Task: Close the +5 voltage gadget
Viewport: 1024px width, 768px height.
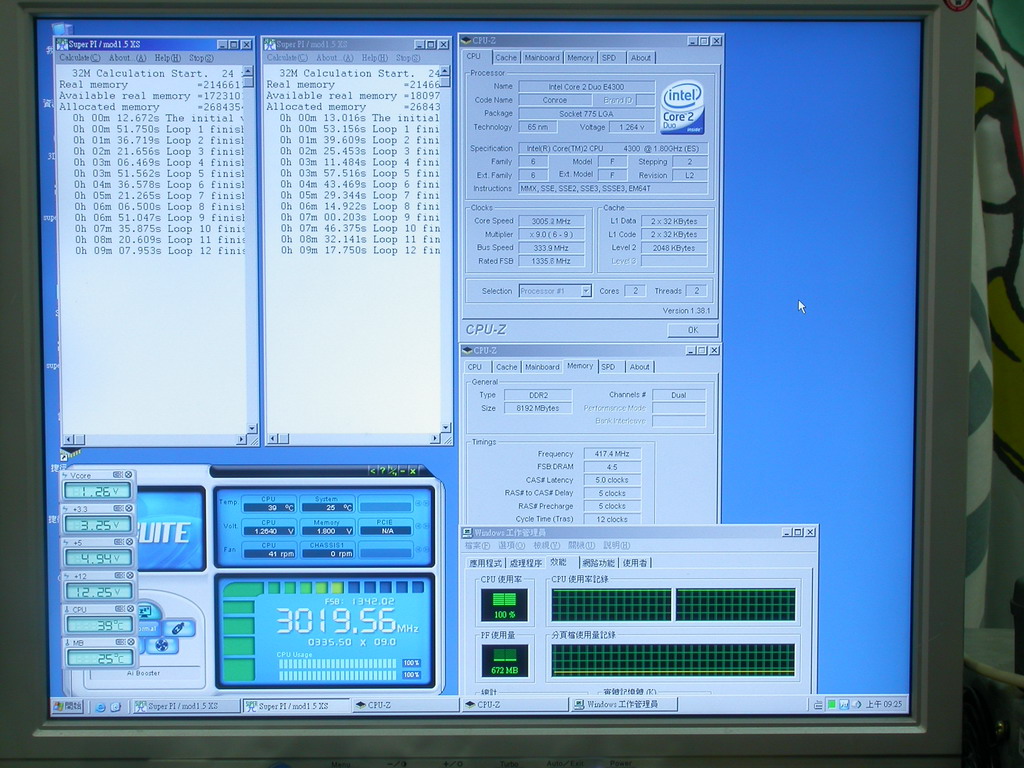Action: [129, 542]
